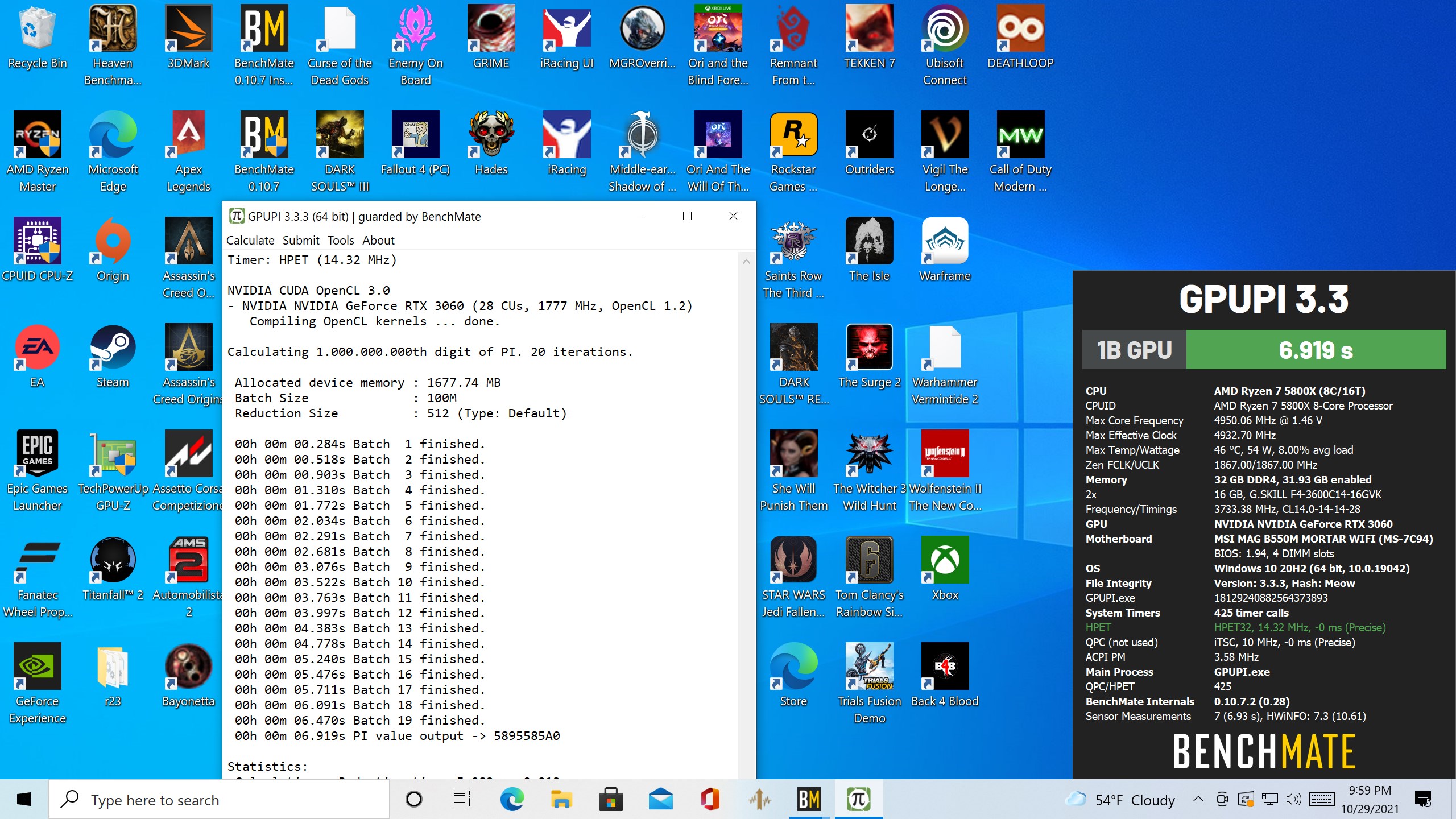Image resolution: width=1456 pixels, height=819 pixels.
Task: Select The Witcher 3 Wild Hunt icon
Action: click(x=869, y=470)
